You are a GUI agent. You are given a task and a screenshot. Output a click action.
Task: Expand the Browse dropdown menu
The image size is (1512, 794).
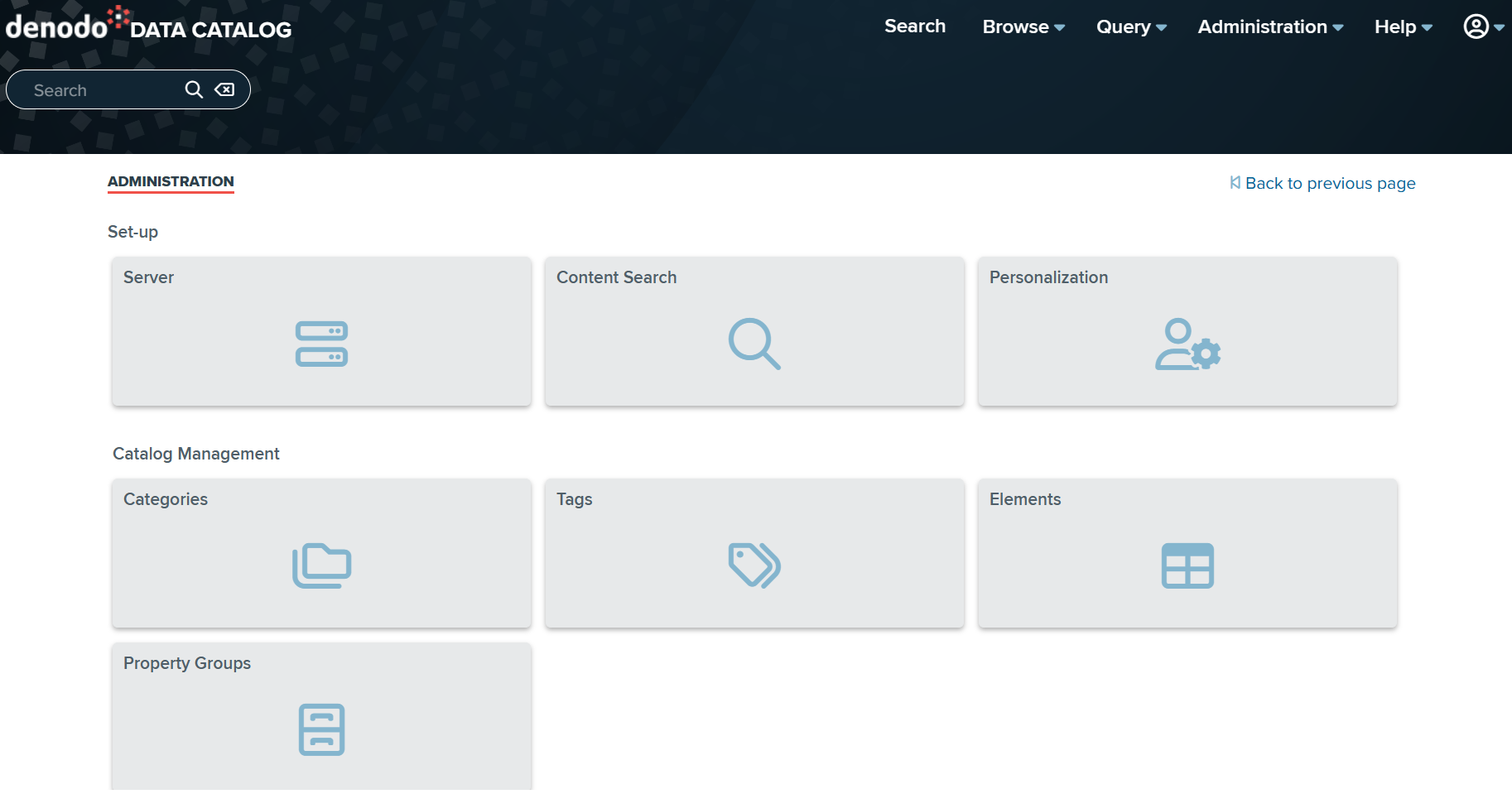point(1023,26)
